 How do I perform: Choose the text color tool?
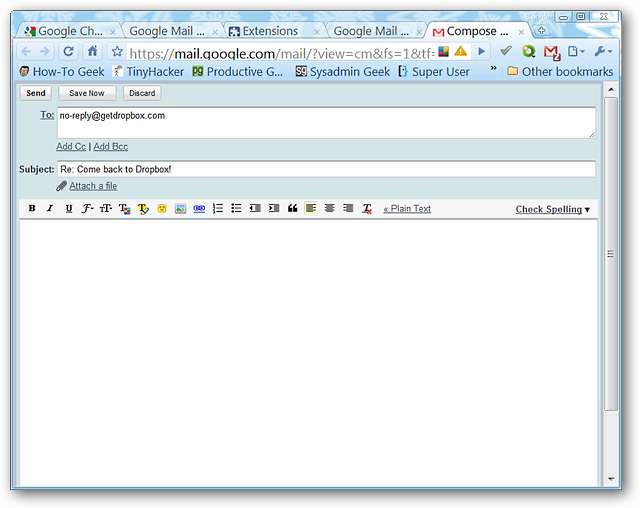tap(124, 209)
